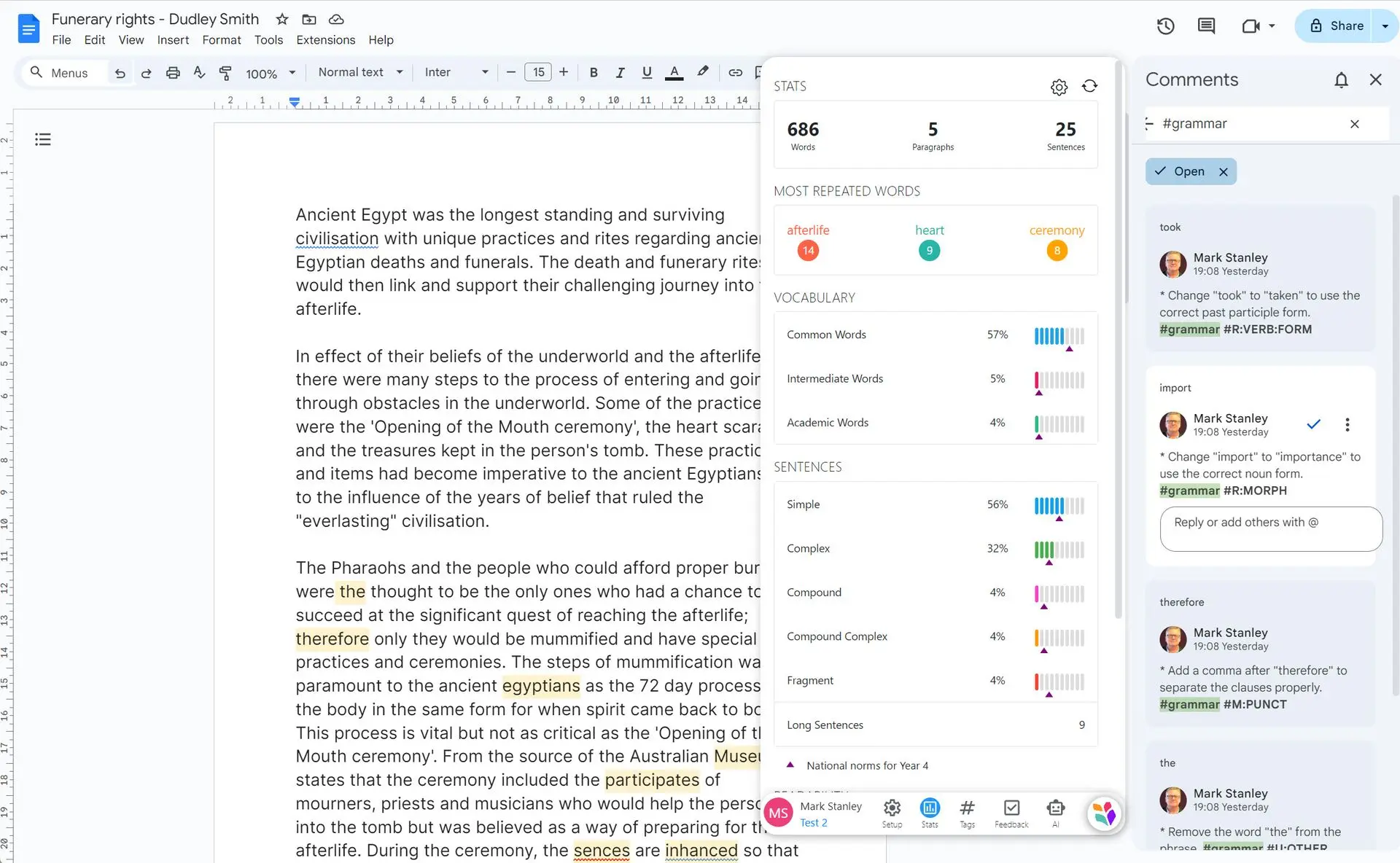1400x863 pixels.
Task: Open the Menus search control
Action: [63, 73]
